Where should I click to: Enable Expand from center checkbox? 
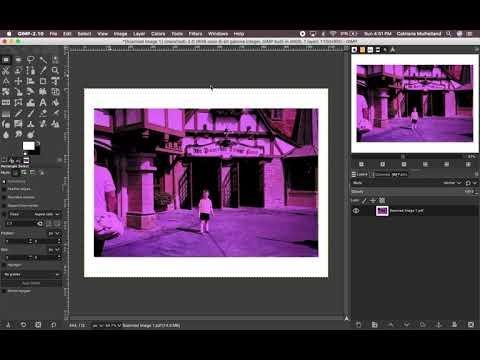pos(4,206)
